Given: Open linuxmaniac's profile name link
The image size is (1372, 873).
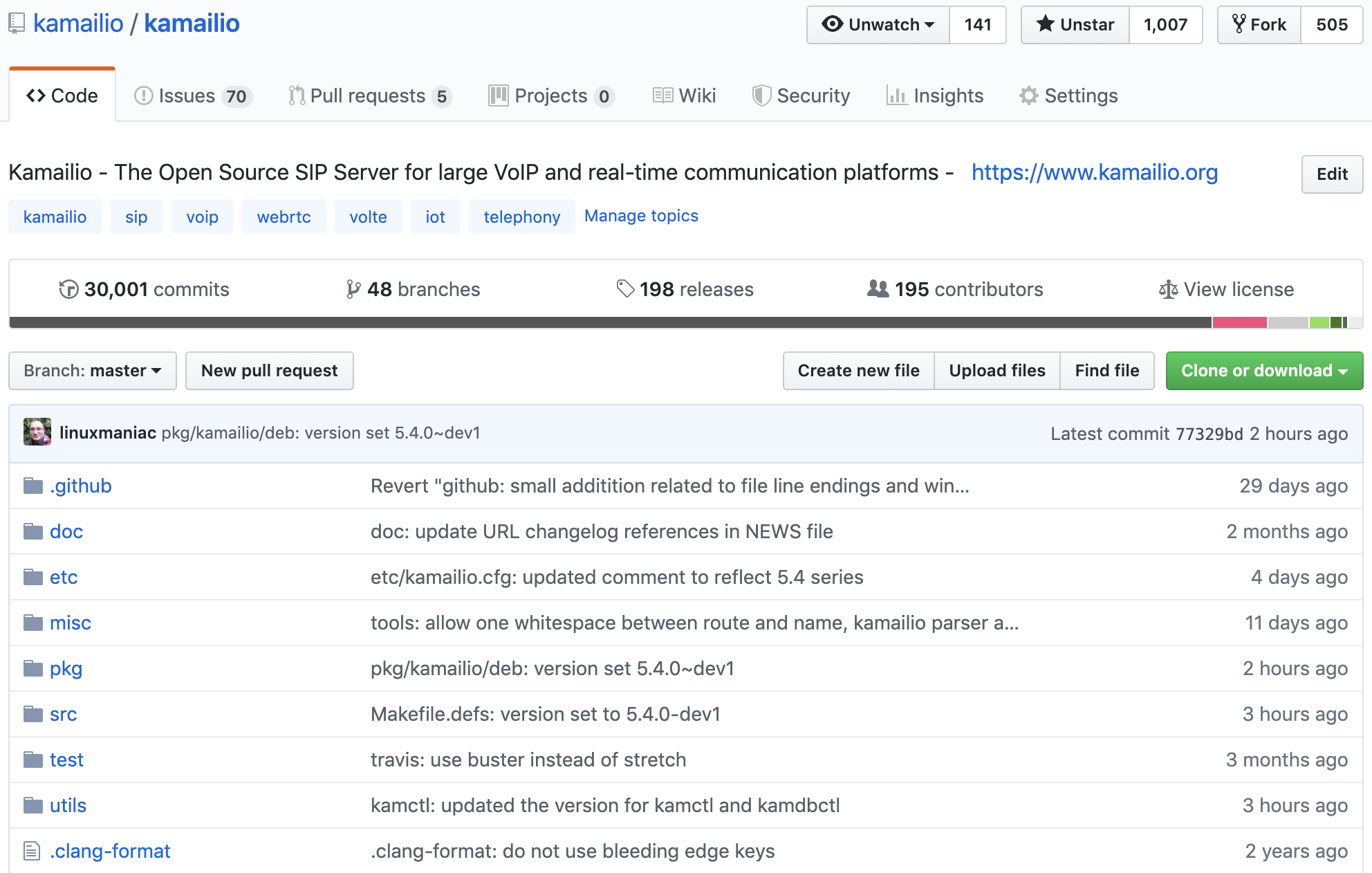Looking at the screenshot, I should pos(108,432).
